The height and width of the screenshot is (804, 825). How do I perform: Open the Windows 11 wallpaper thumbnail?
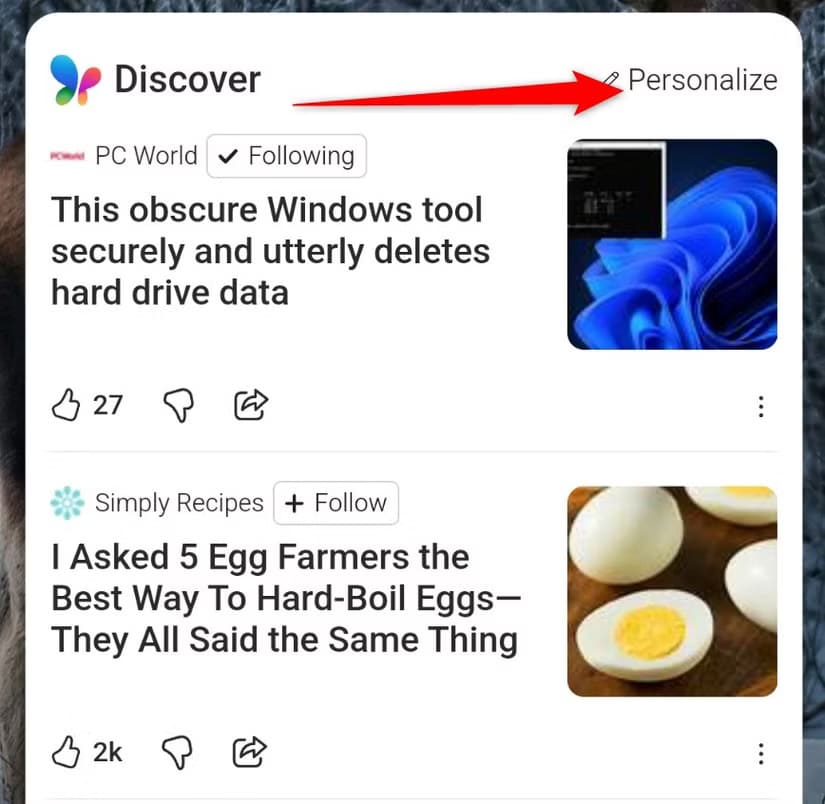tap(672, 244)
